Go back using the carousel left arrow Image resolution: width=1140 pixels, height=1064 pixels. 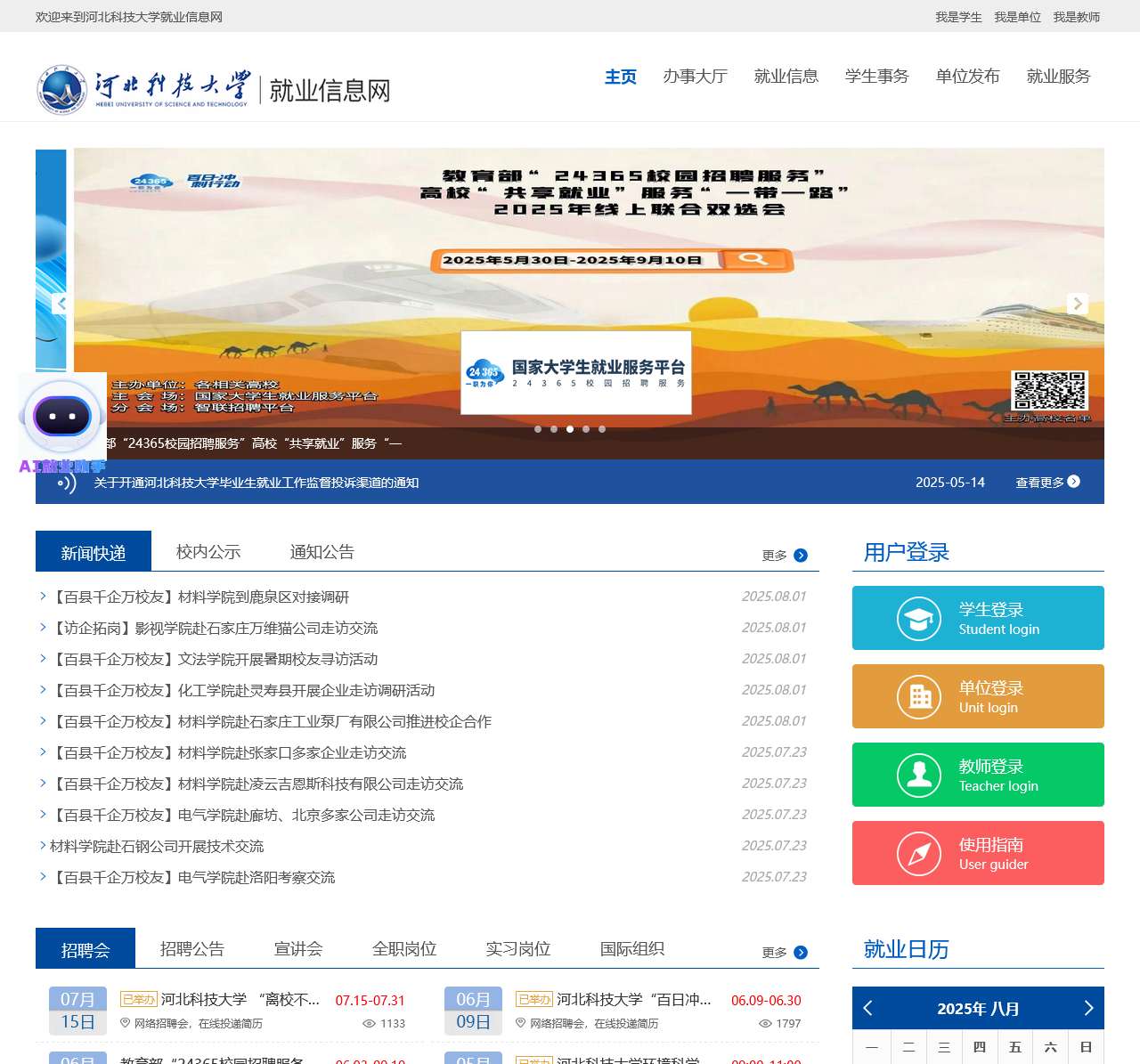61,304
